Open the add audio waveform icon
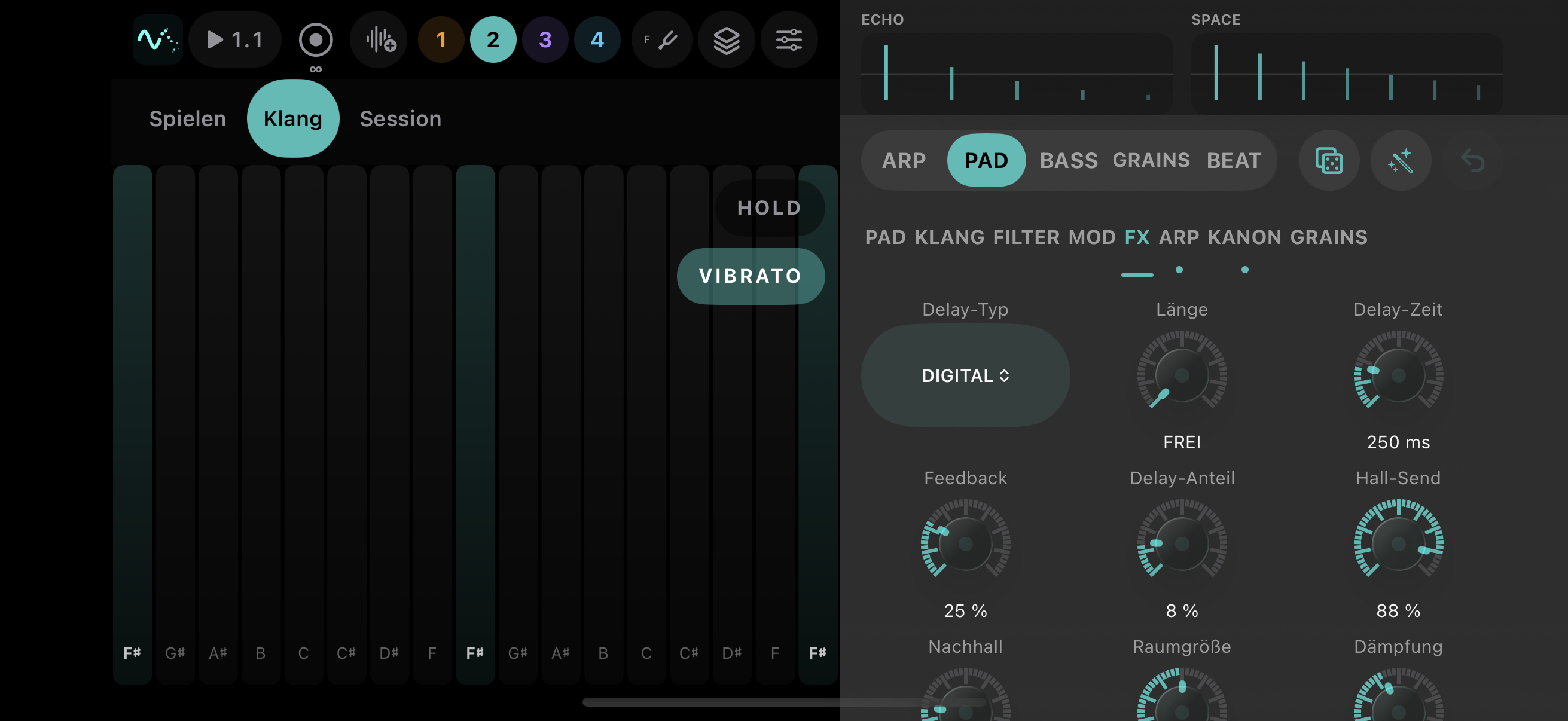The height and width of the screenshot is (721, 1568). tap(380, 40)
